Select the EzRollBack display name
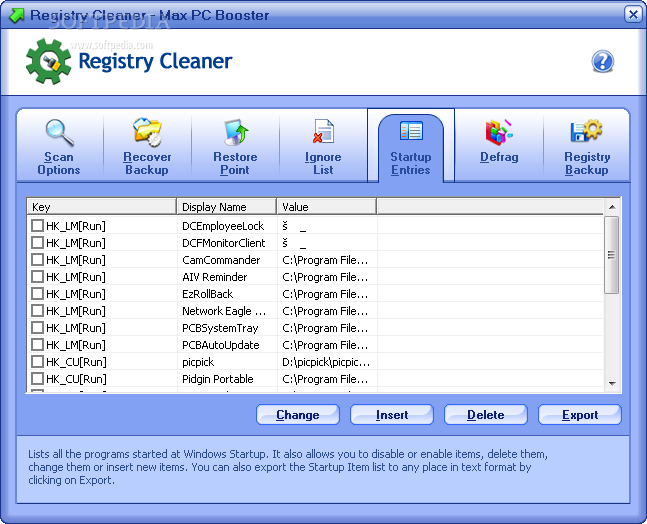The width and height of the screenshot is (647, 524). [208, 294]
